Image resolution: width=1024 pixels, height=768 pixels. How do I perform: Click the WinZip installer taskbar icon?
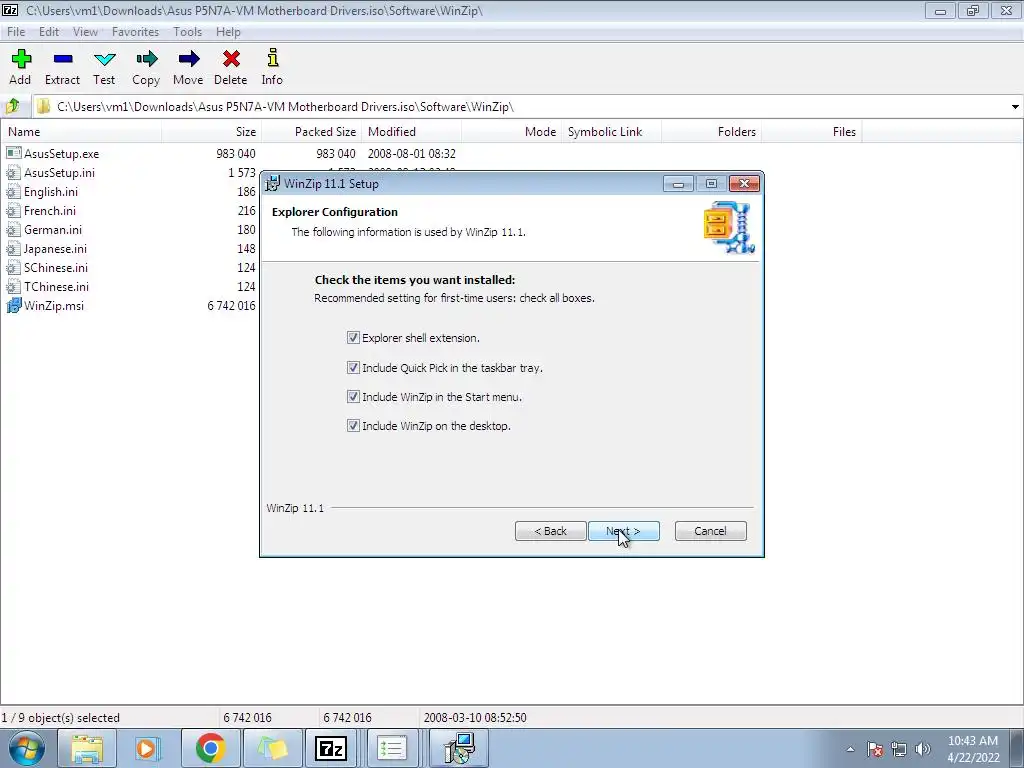point(459,748)
